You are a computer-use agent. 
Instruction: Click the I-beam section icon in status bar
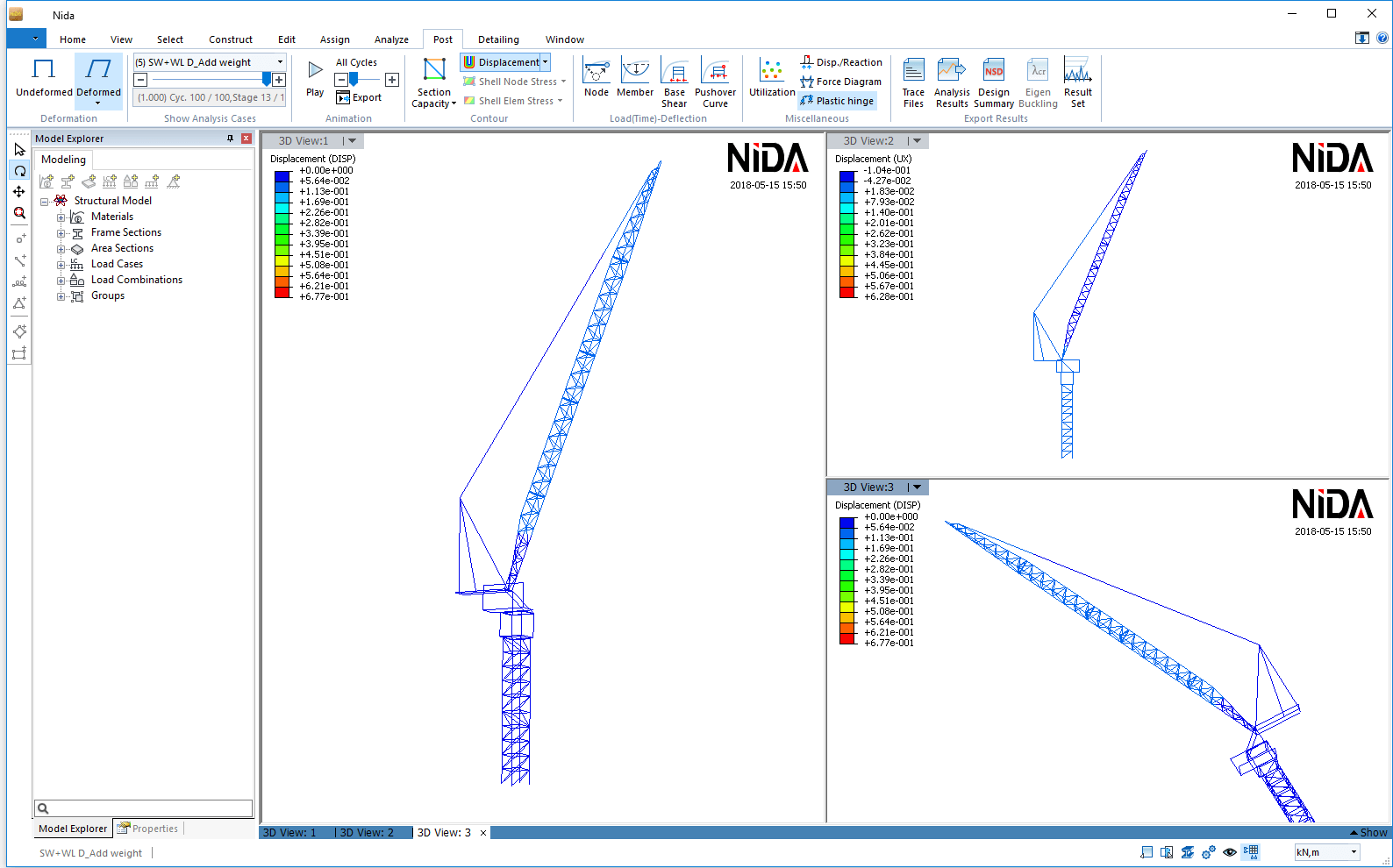pyautogui.click(x=1188, y=852)
